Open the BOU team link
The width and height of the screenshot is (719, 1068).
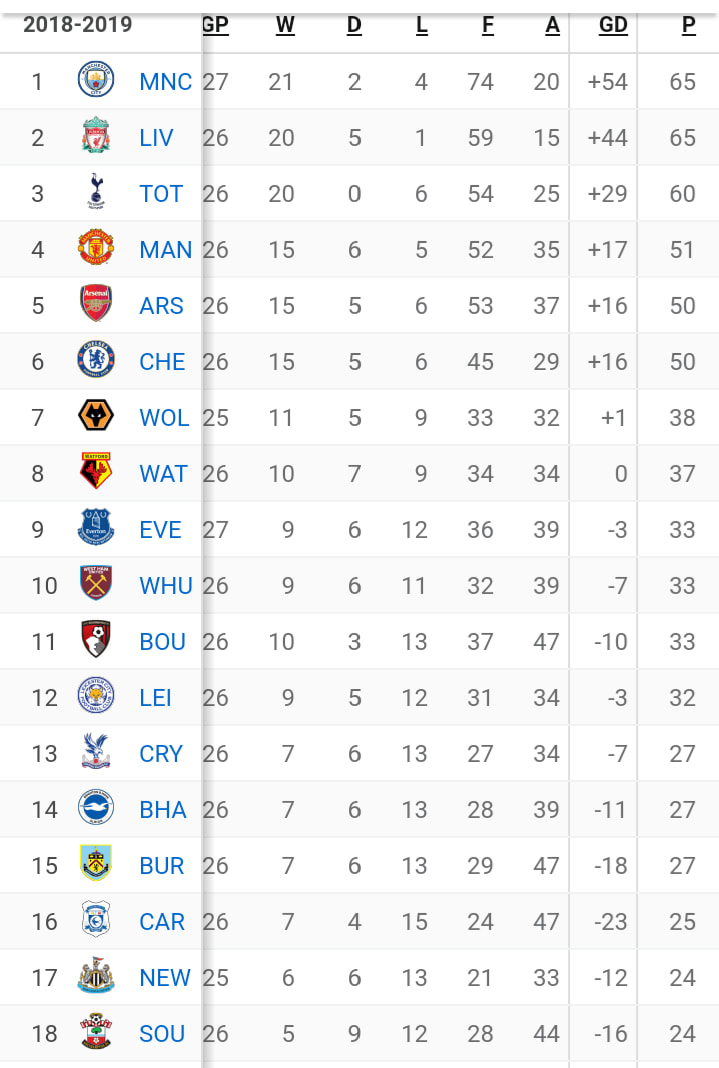pyautogui.click(x=162, y=642)
